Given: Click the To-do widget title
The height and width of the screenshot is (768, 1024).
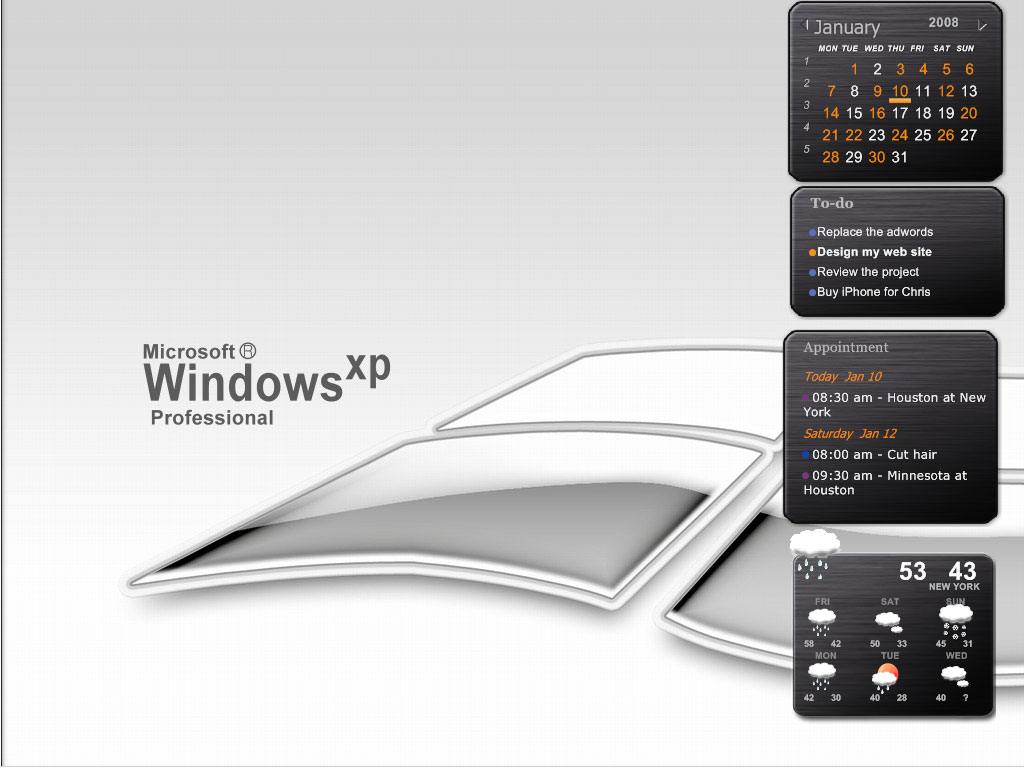Looking at the screenshot, I should (832, 203).
